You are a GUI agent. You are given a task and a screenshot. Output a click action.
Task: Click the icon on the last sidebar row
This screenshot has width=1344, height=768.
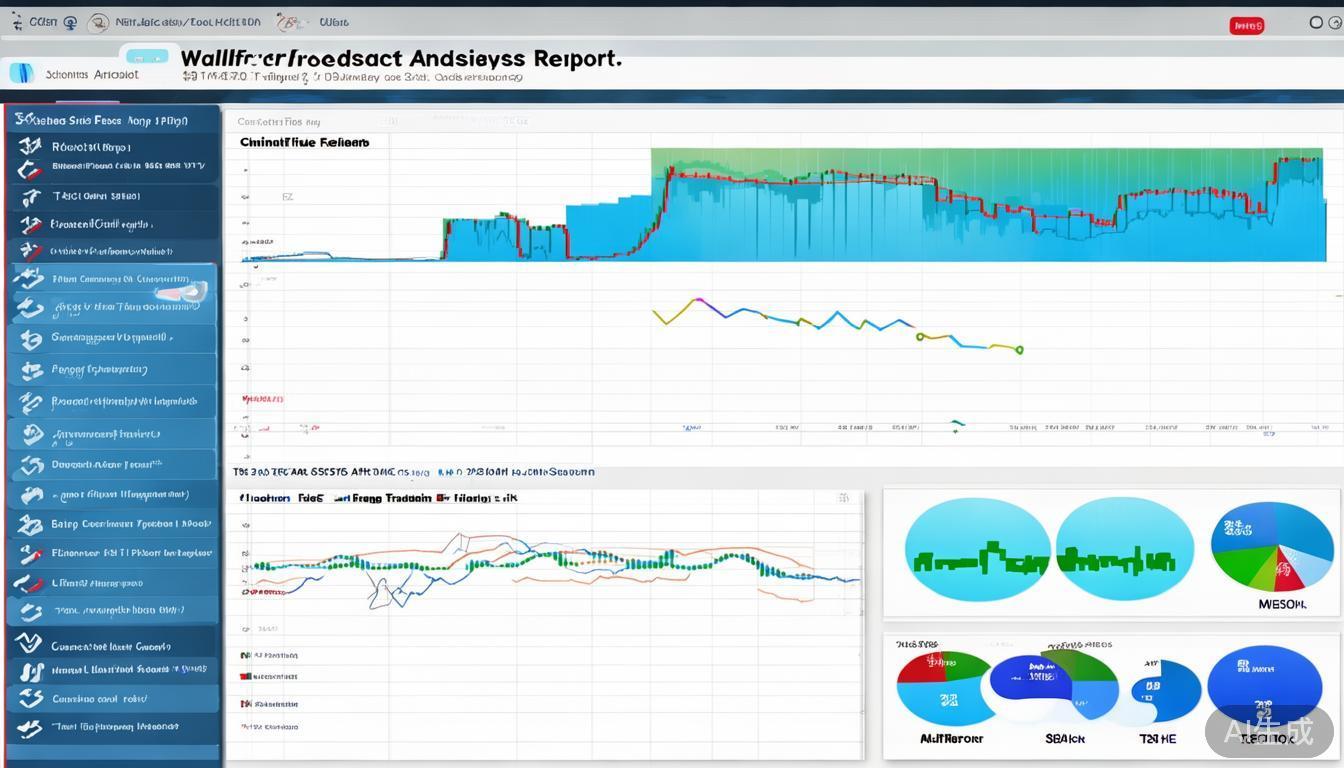tap(30, 728)
